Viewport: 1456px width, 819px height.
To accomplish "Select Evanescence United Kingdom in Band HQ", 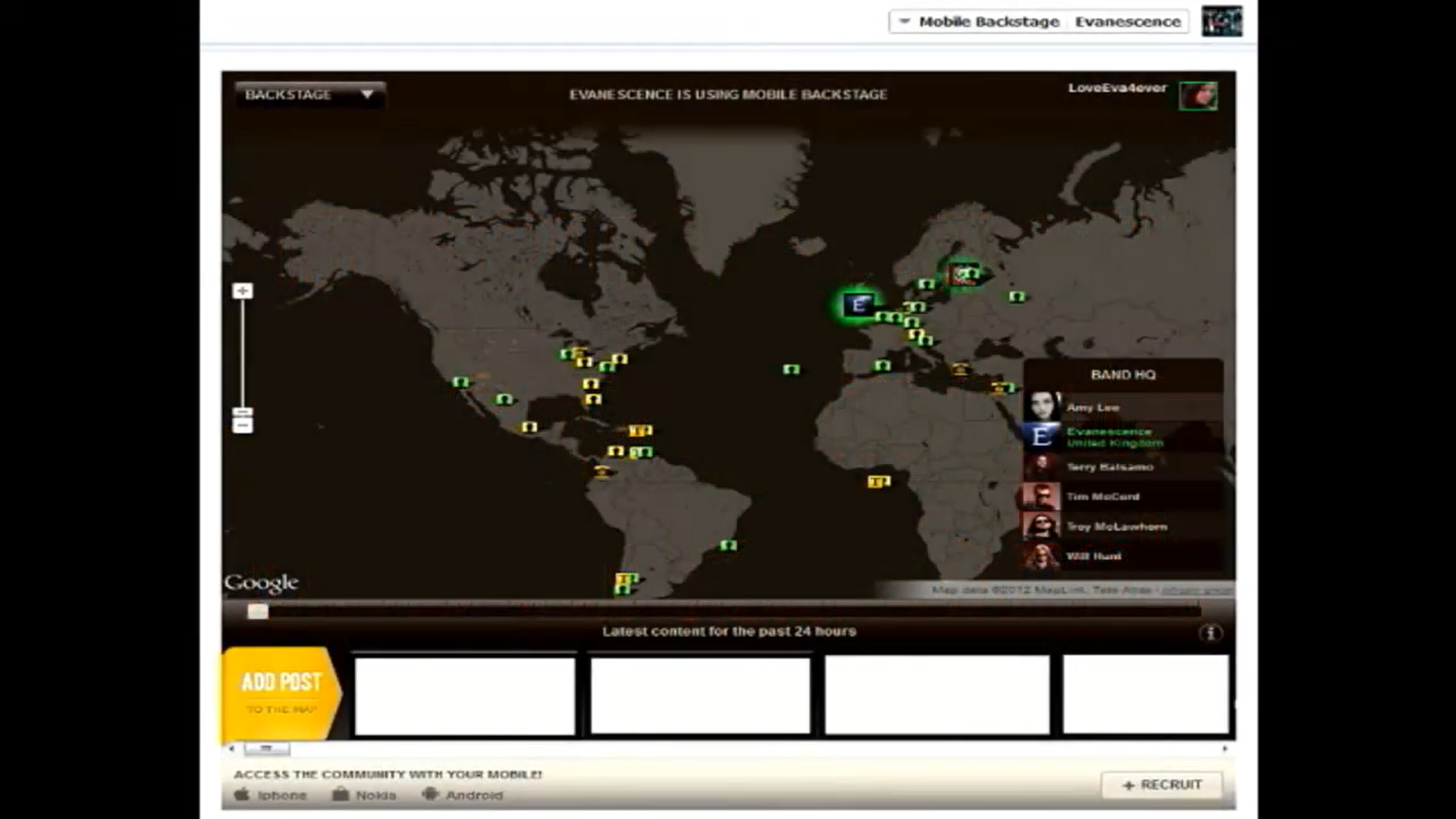I will [x=1123, y=437].
